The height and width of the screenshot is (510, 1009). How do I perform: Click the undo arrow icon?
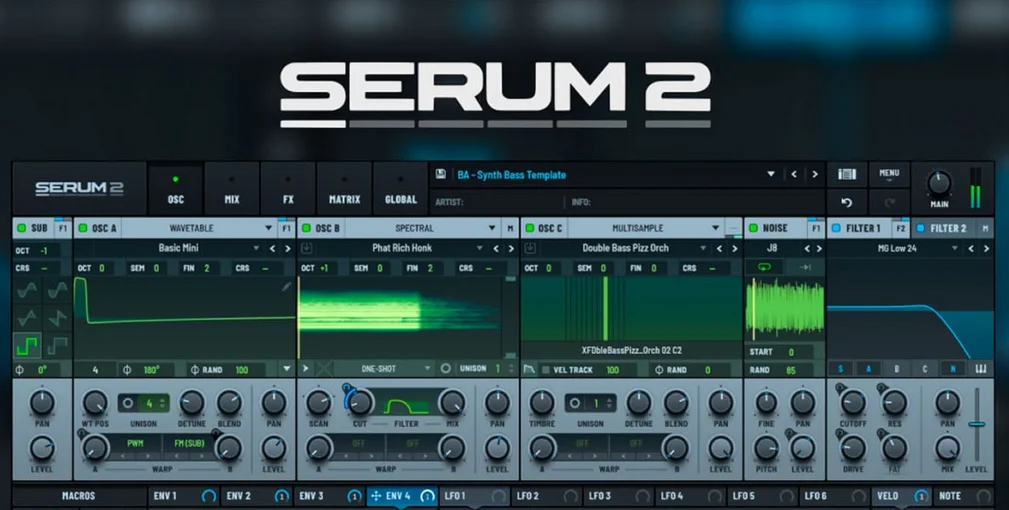847,203
